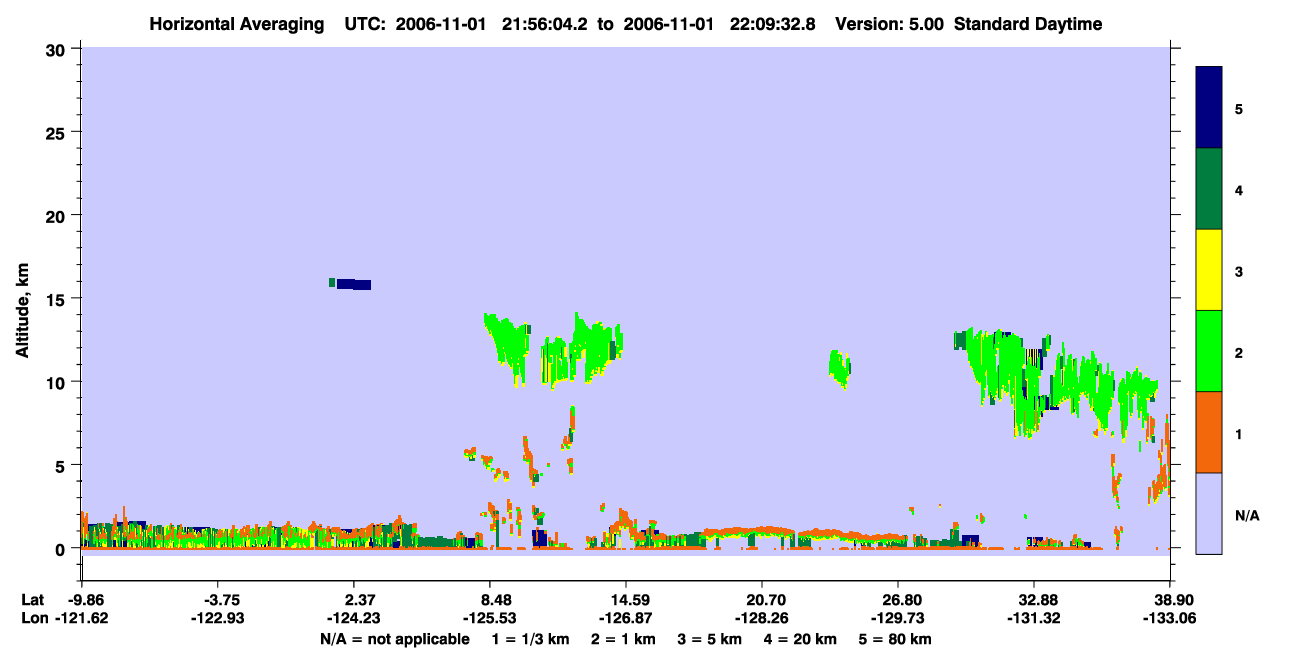Click longitude value '-126.87'
Image resolution: width=1300 pixels, height=667 pixels.
(x=625, y=618)
